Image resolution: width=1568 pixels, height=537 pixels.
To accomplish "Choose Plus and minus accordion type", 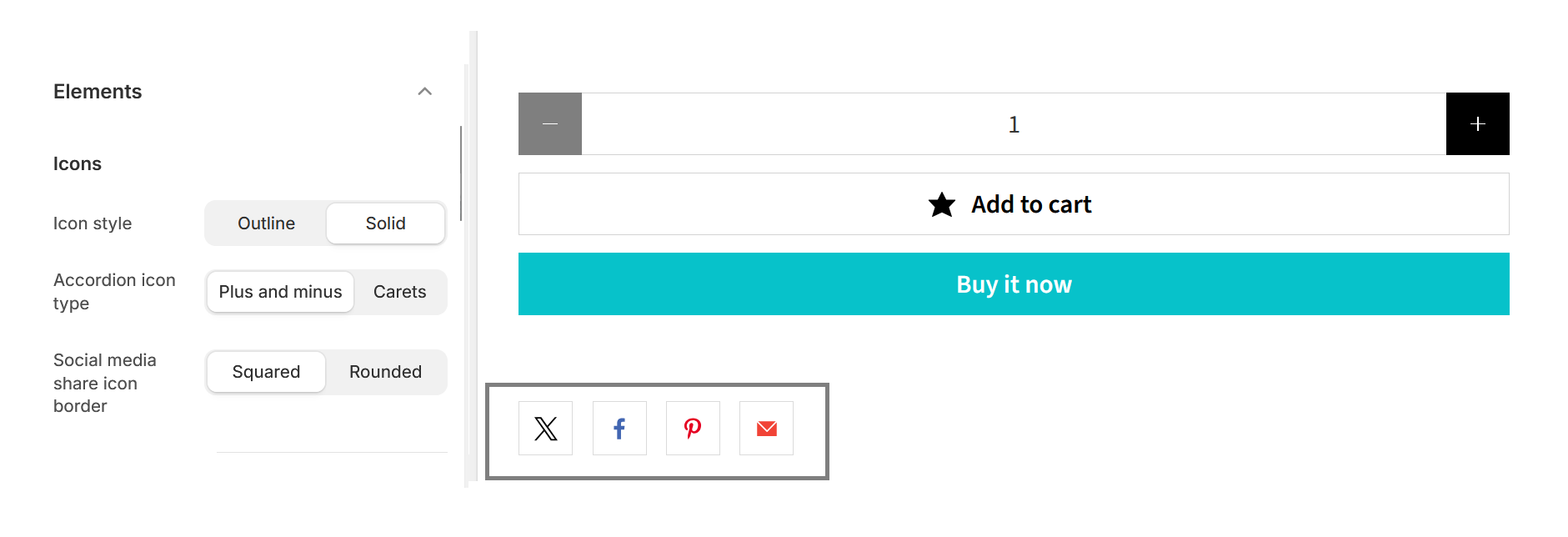I will [280, 292].
